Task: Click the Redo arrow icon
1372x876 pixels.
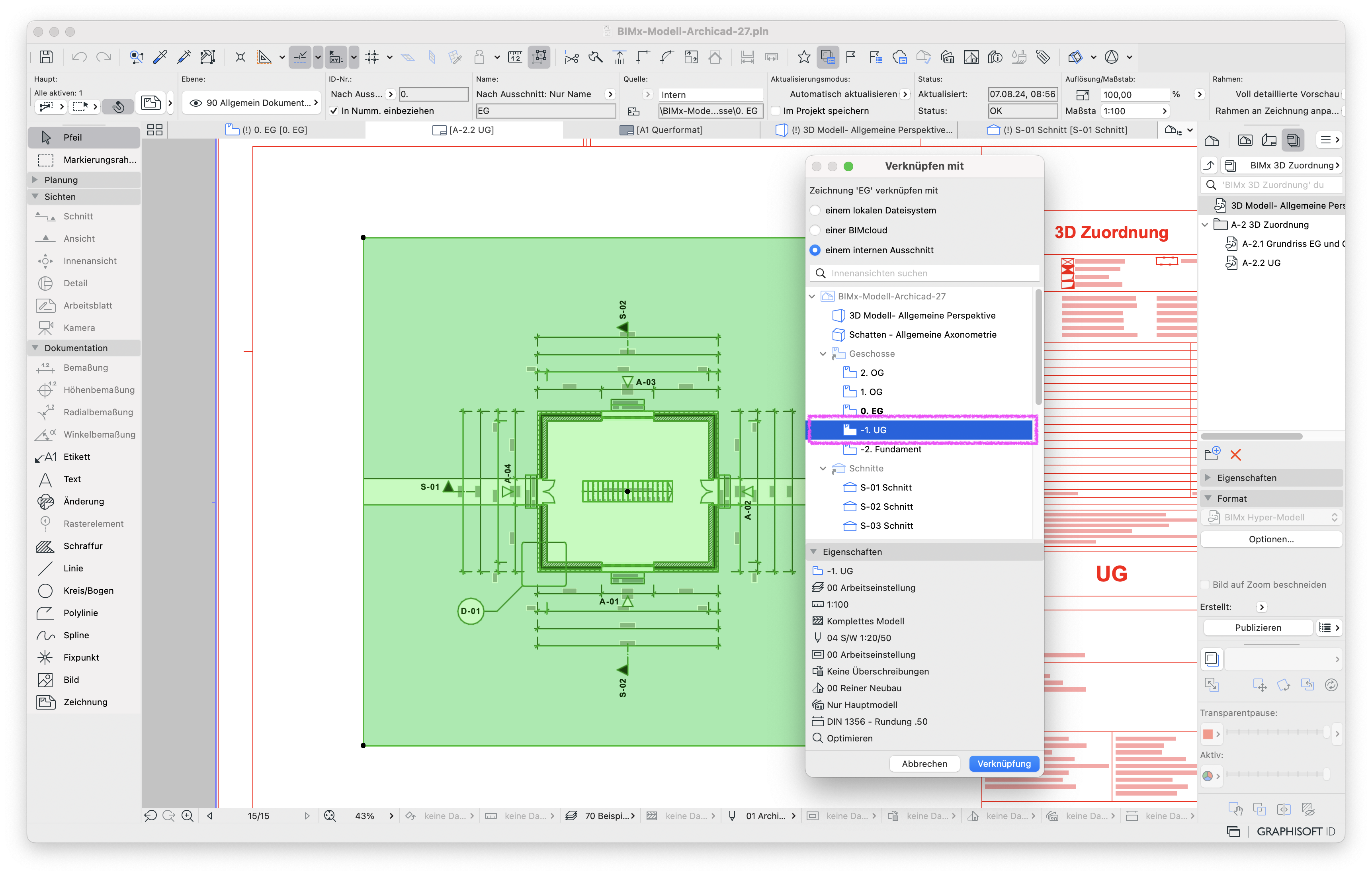Action: click(x=103, y=57)
